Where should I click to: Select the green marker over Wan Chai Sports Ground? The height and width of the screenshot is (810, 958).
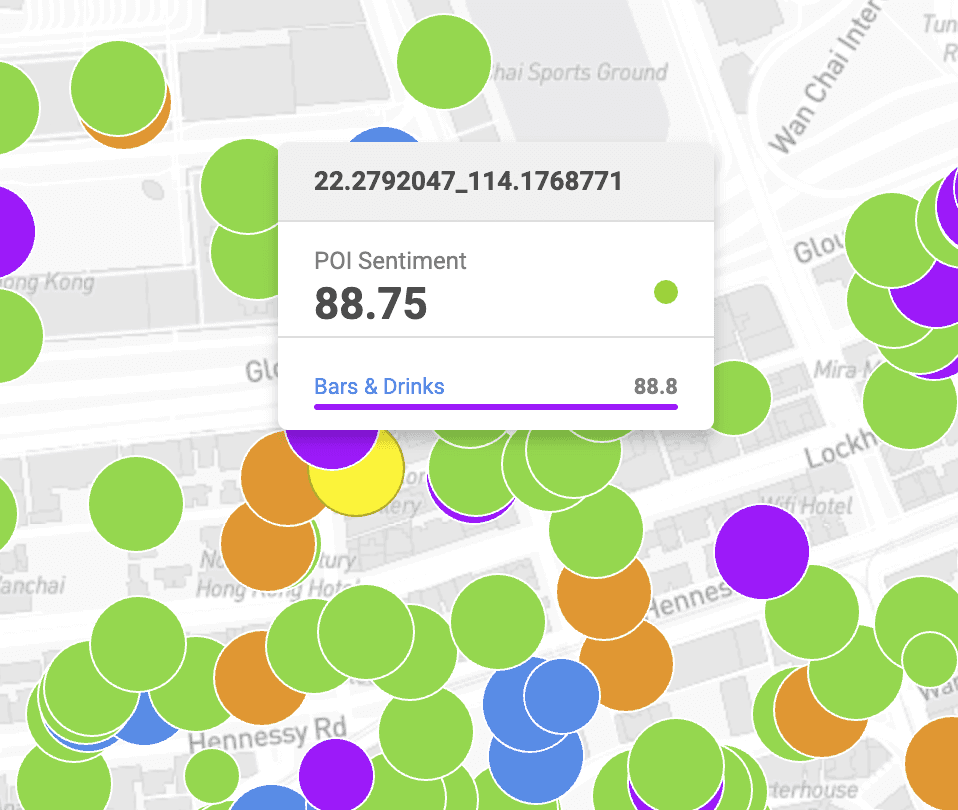[444, 60]
